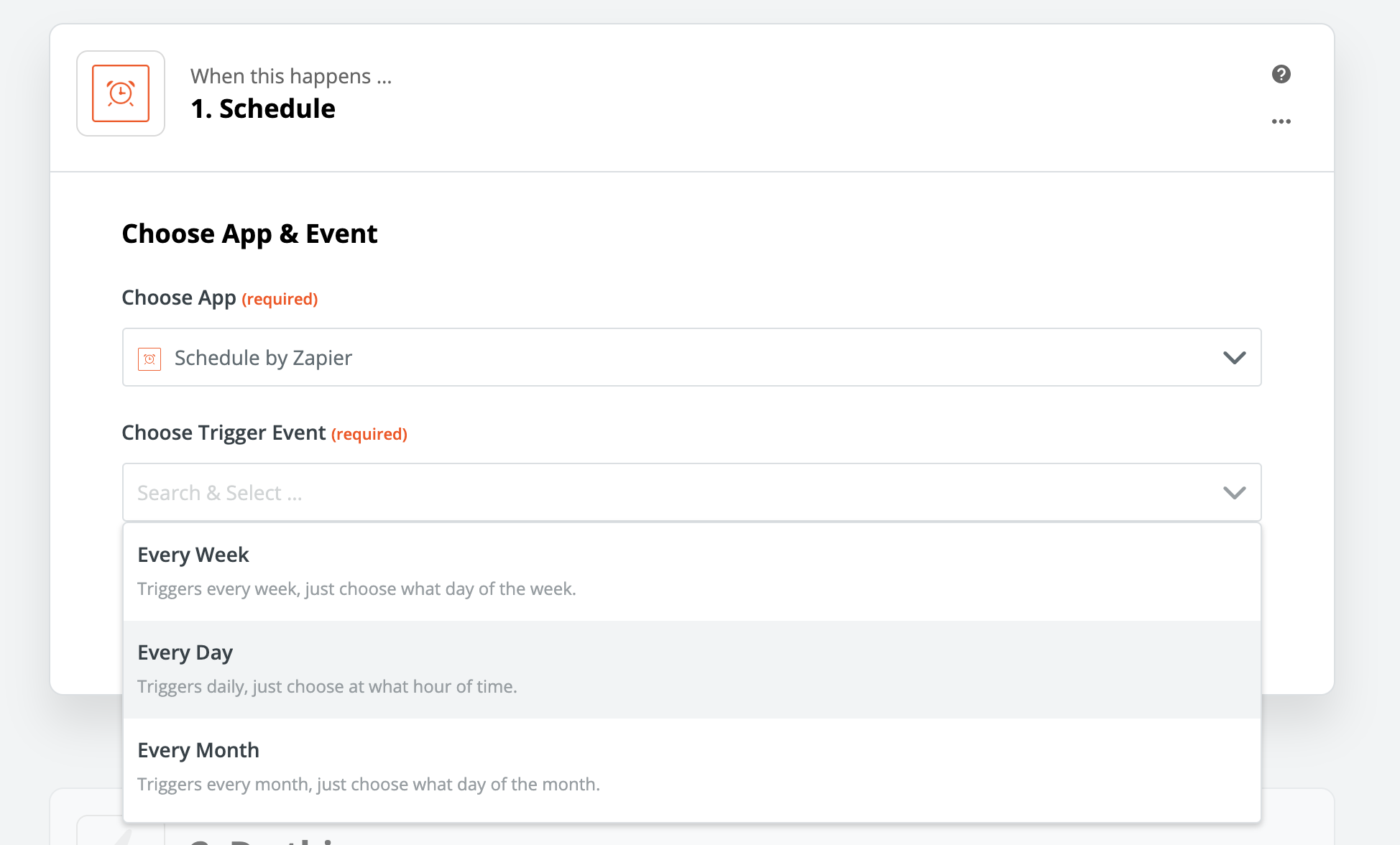This screenshot has width=1400, height=845.
Task: Click the "Triggers every month" description text
Action: [369, 785]
